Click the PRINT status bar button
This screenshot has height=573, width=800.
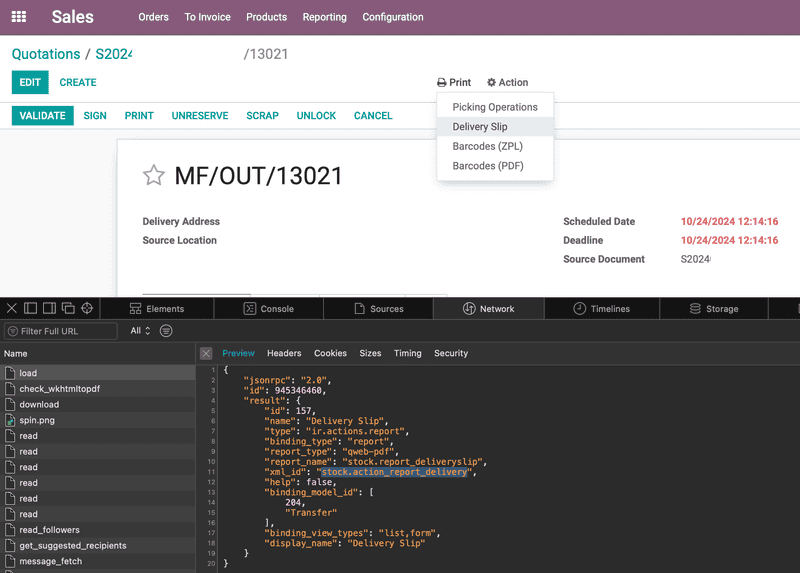(139, 116)
